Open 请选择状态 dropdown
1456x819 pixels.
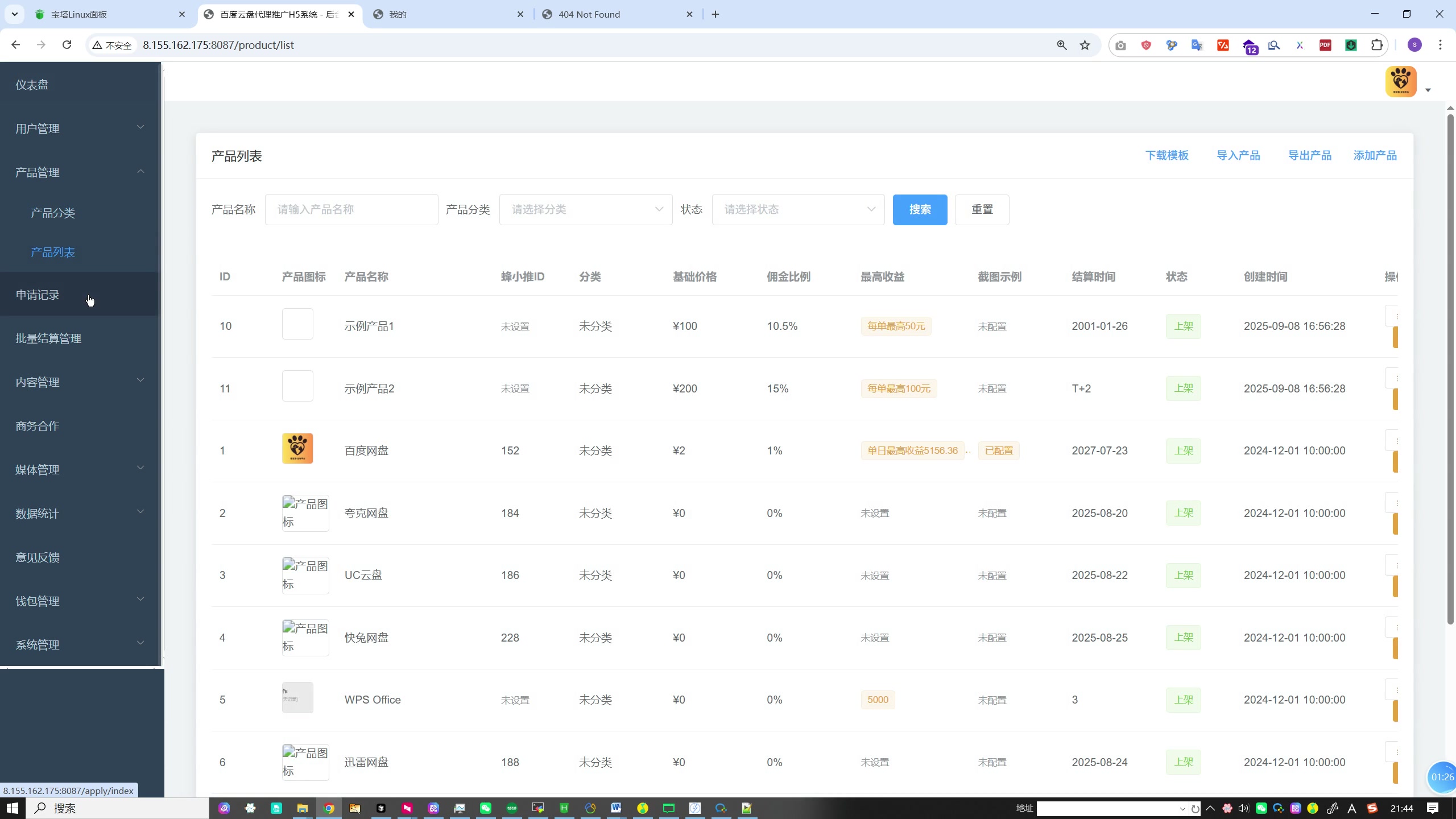tap(798, 209)
